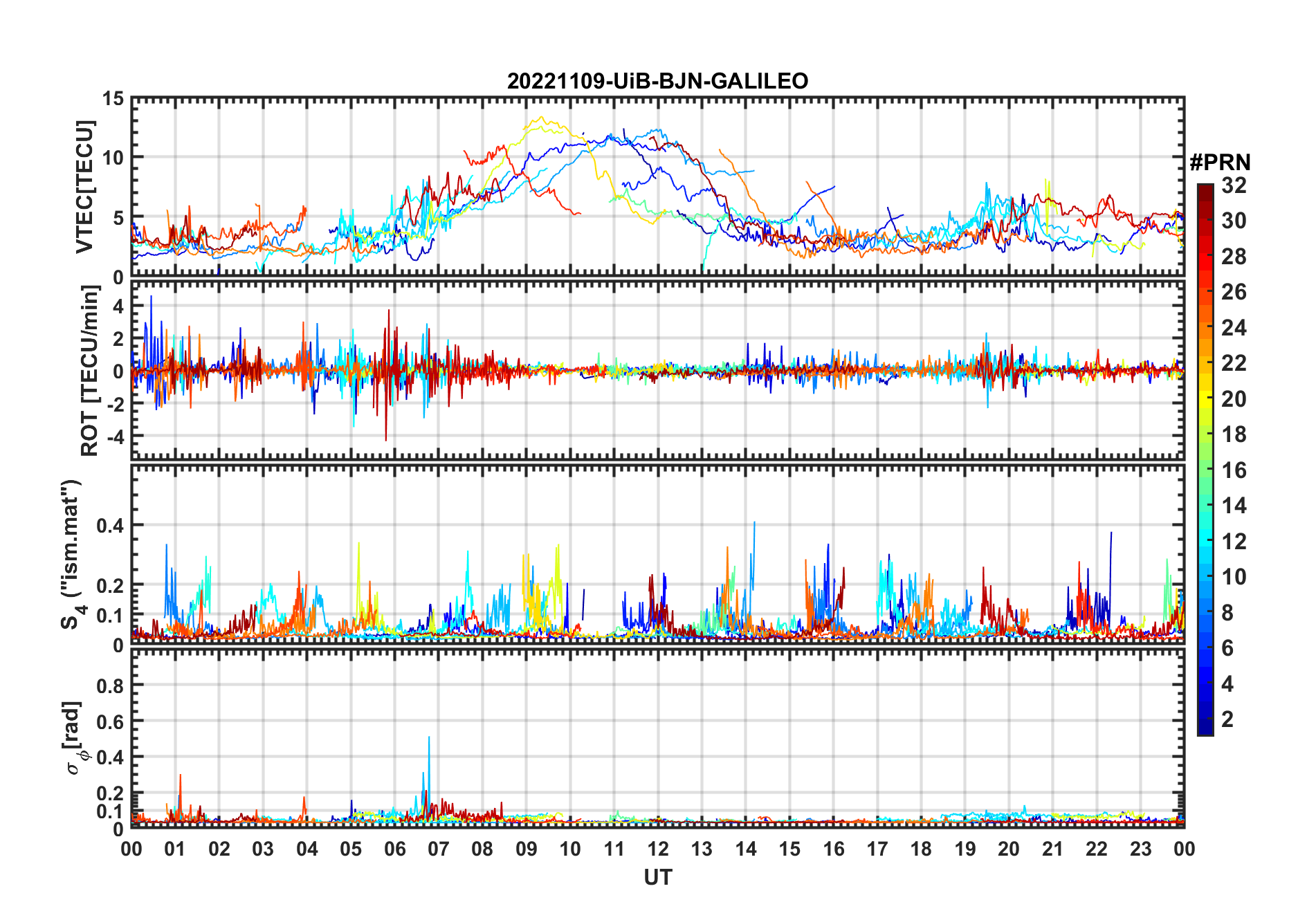Click colorbar tick label 2
The image size is (1316, 920).
pos(1227,719)
